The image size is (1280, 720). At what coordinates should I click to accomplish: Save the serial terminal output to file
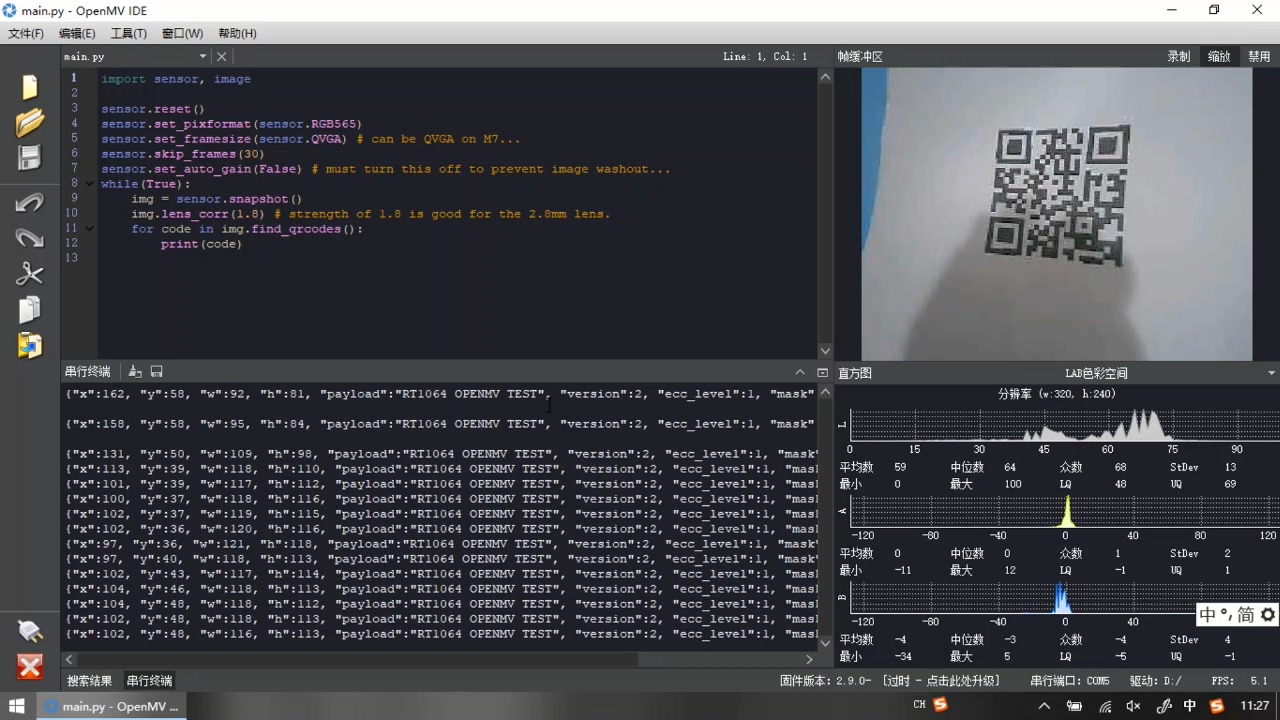click(x=156, y=372)
